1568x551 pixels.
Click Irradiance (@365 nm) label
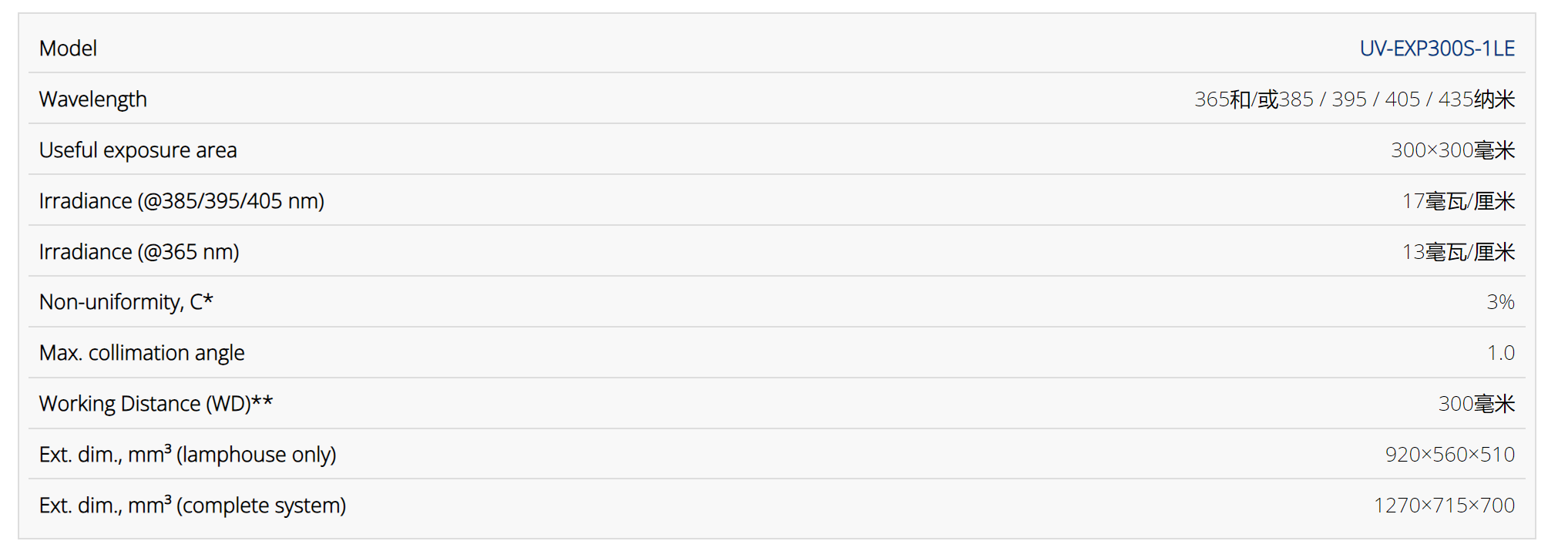coord(139,252)
